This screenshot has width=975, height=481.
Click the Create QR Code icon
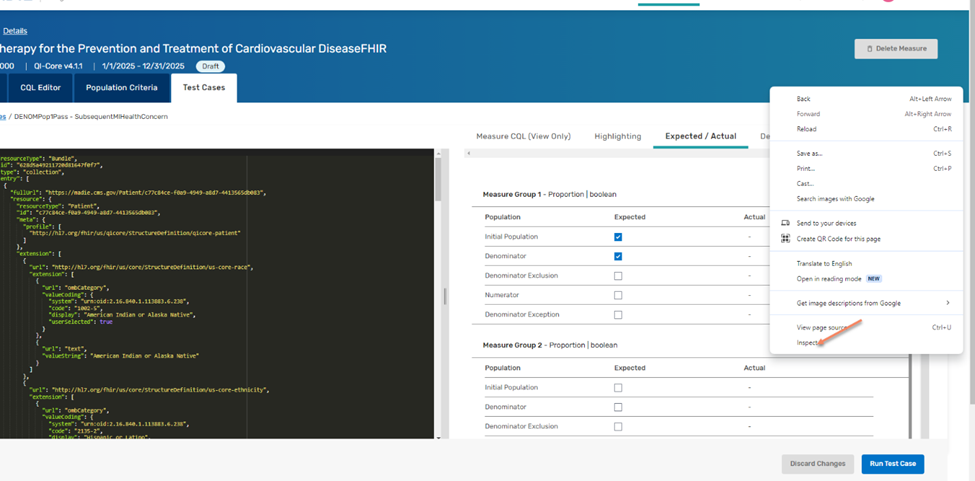(785, 239)
